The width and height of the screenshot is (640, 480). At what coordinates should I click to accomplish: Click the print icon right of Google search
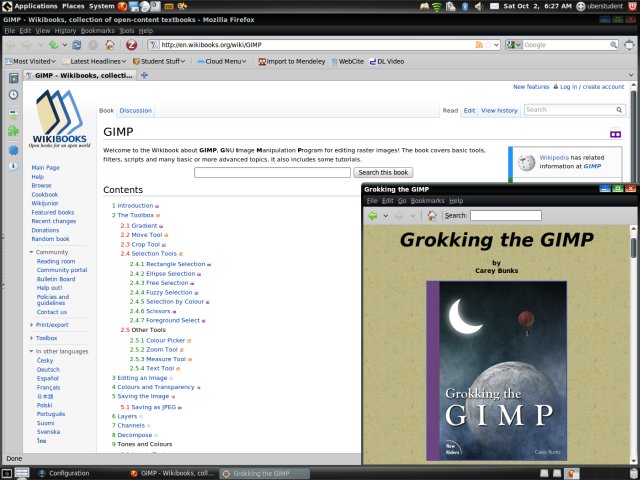pyautogui.click(x=629, y=45)
